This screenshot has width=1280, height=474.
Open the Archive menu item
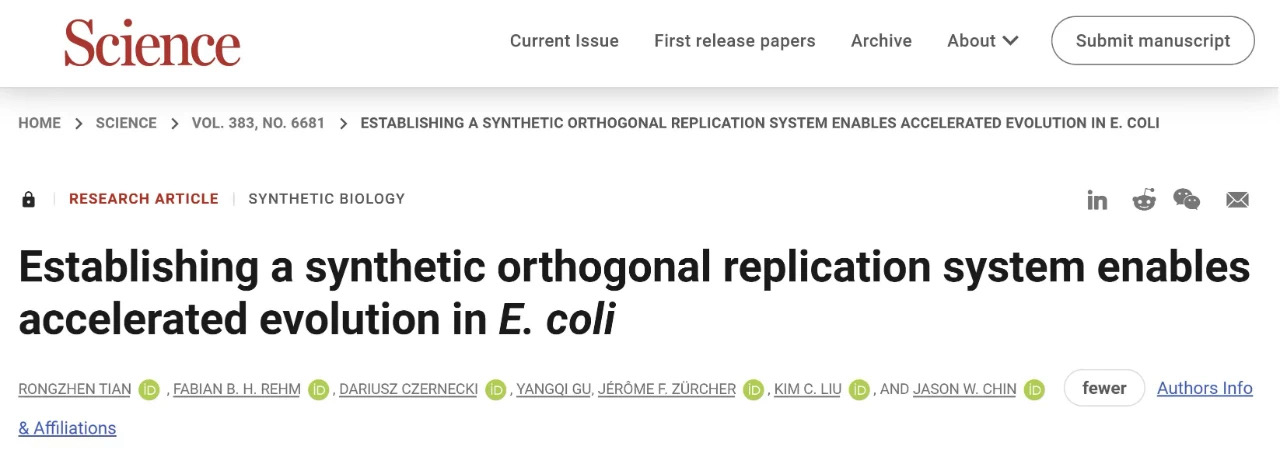pos(881,41)
